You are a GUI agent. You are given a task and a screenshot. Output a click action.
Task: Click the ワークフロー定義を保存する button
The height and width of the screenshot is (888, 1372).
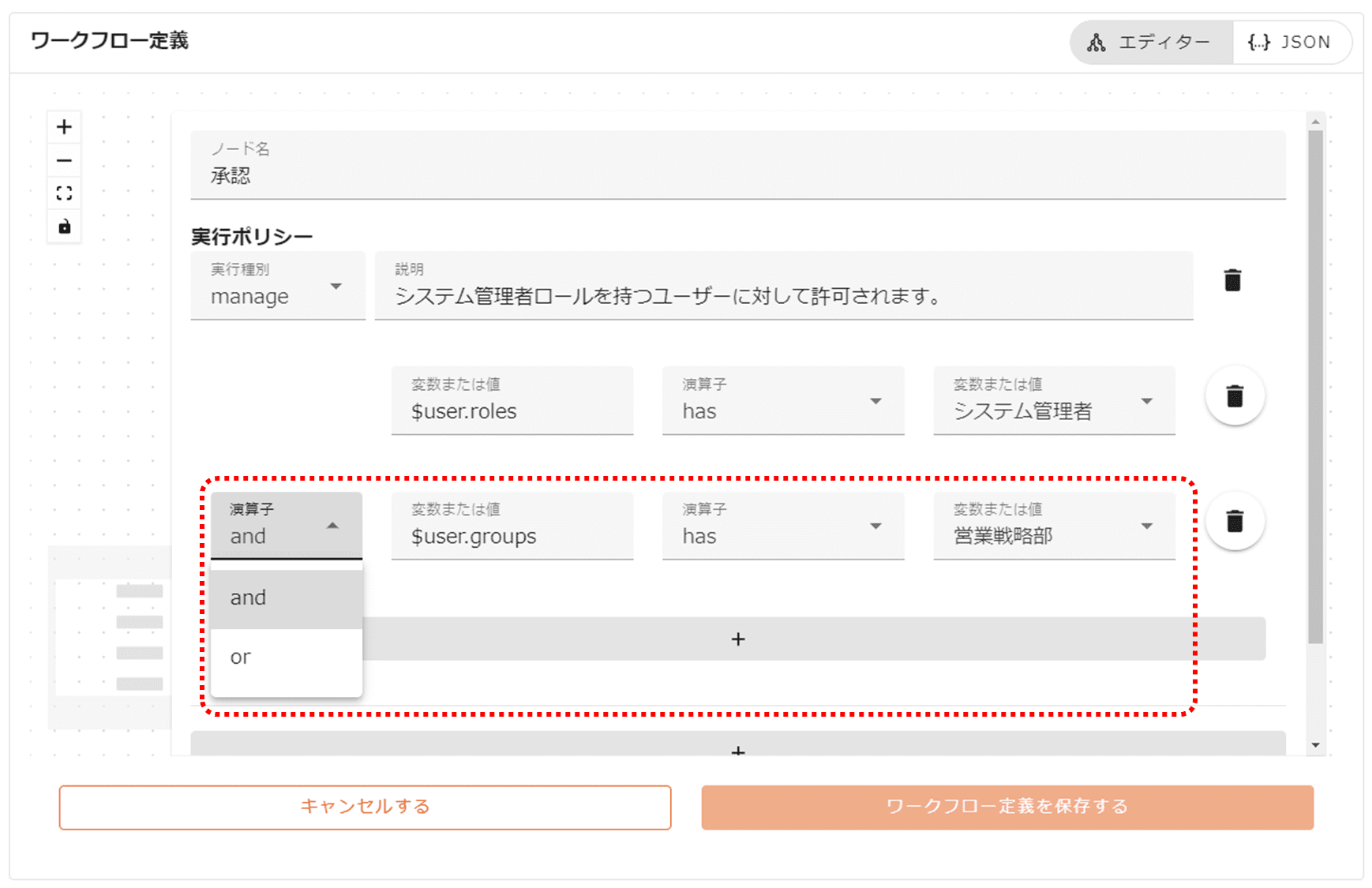(1007, 807)
